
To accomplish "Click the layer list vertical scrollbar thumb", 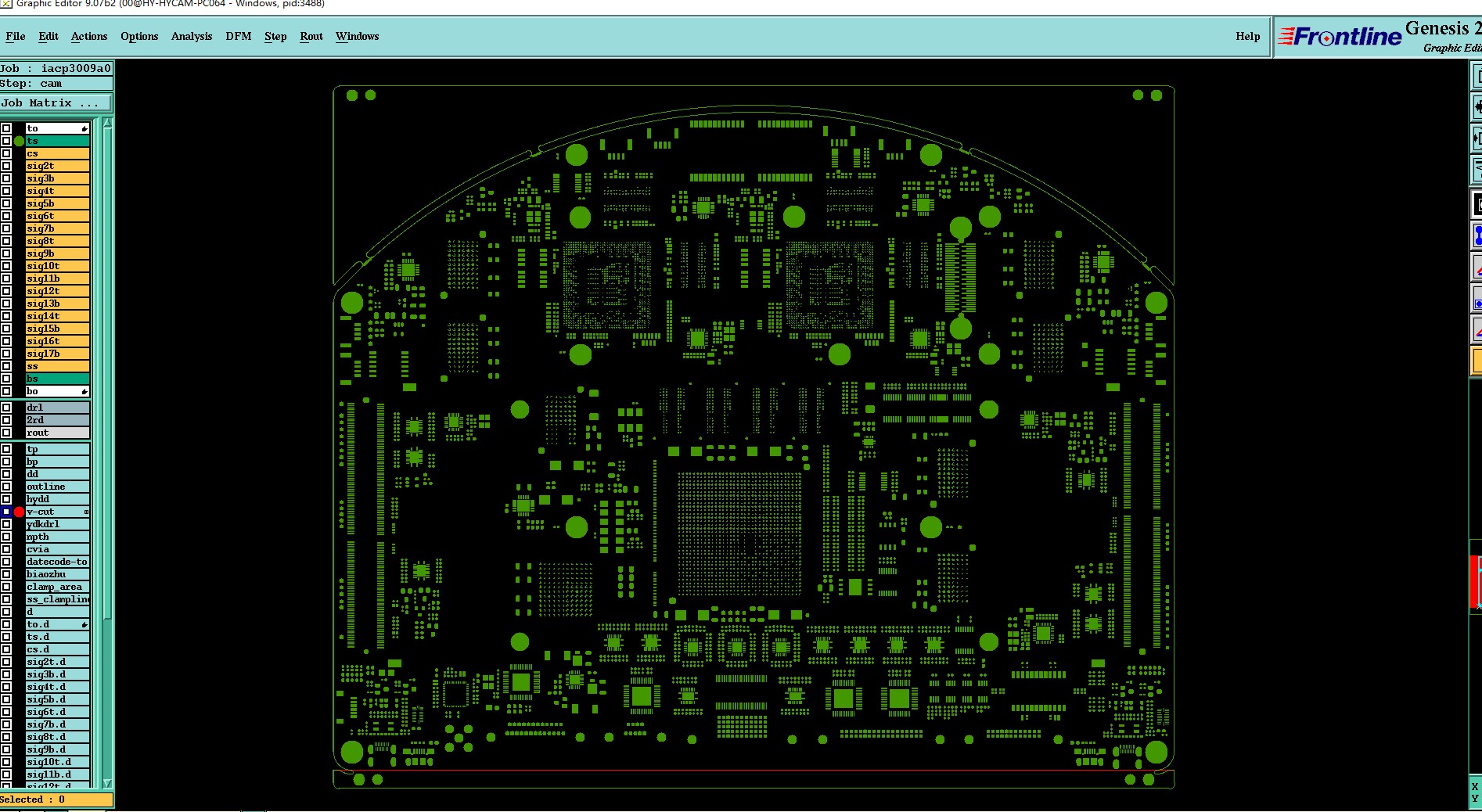I will coord(108,372).
